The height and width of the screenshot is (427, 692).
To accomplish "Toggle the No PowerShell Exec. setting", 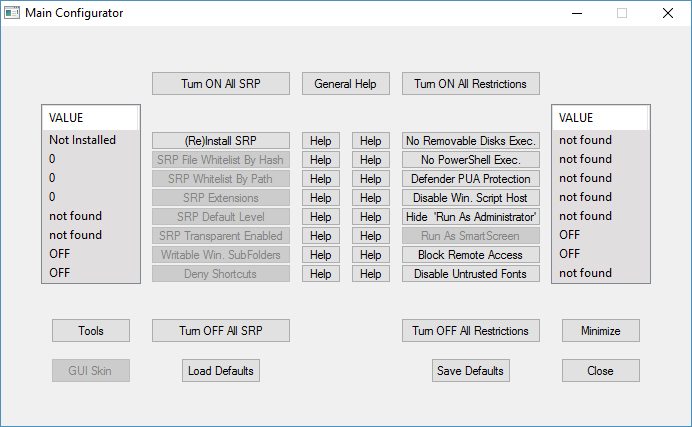I will click(x=471, y=160).
